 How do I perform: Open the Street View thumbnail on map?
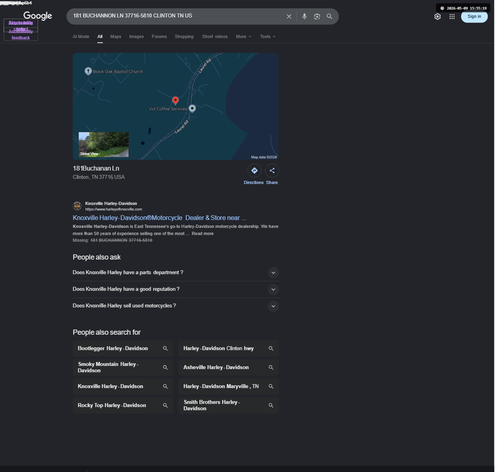coord(104,144)
